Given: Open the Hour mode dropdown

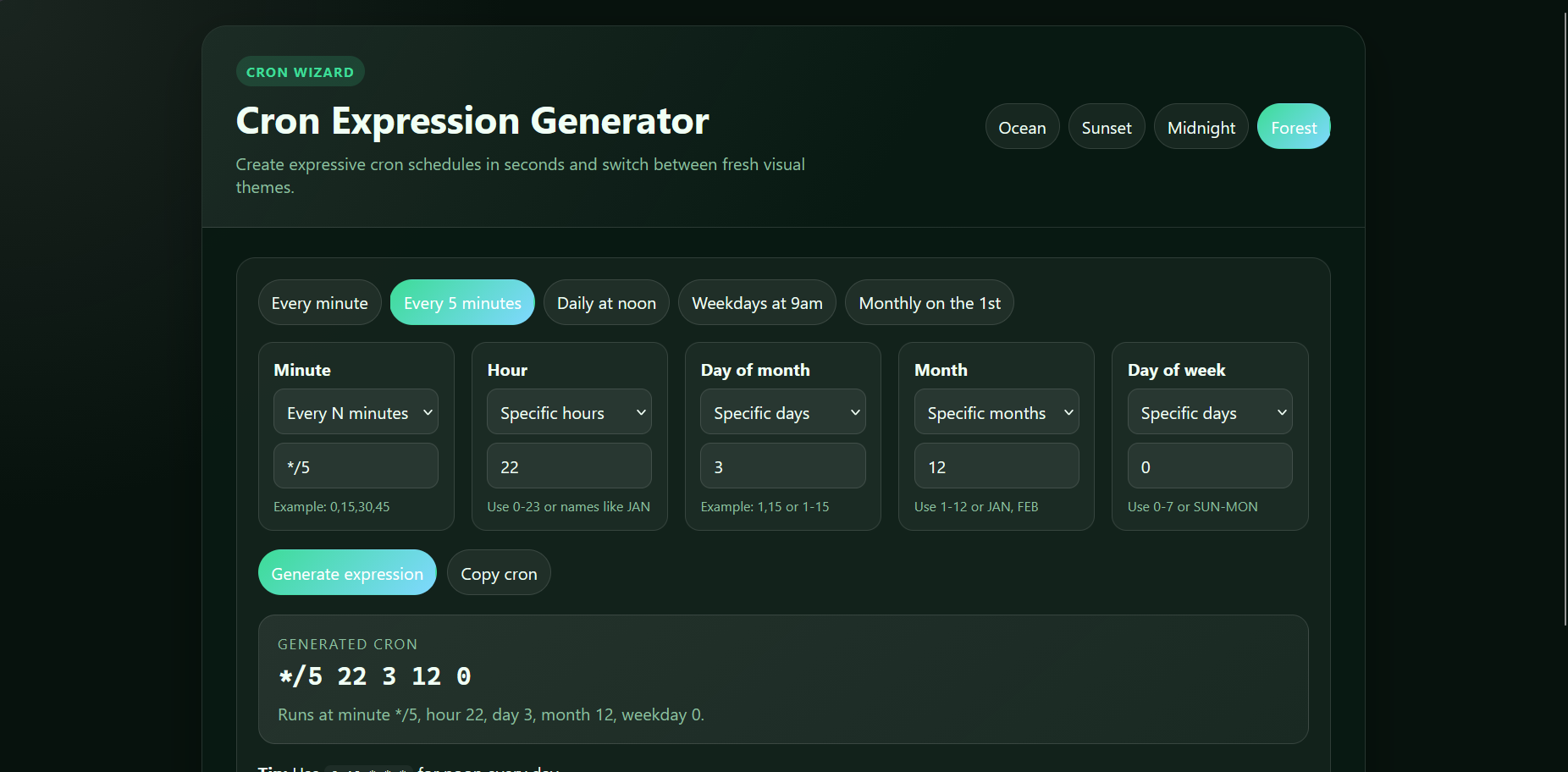Looking at the screenshot, I should [569, 412].
